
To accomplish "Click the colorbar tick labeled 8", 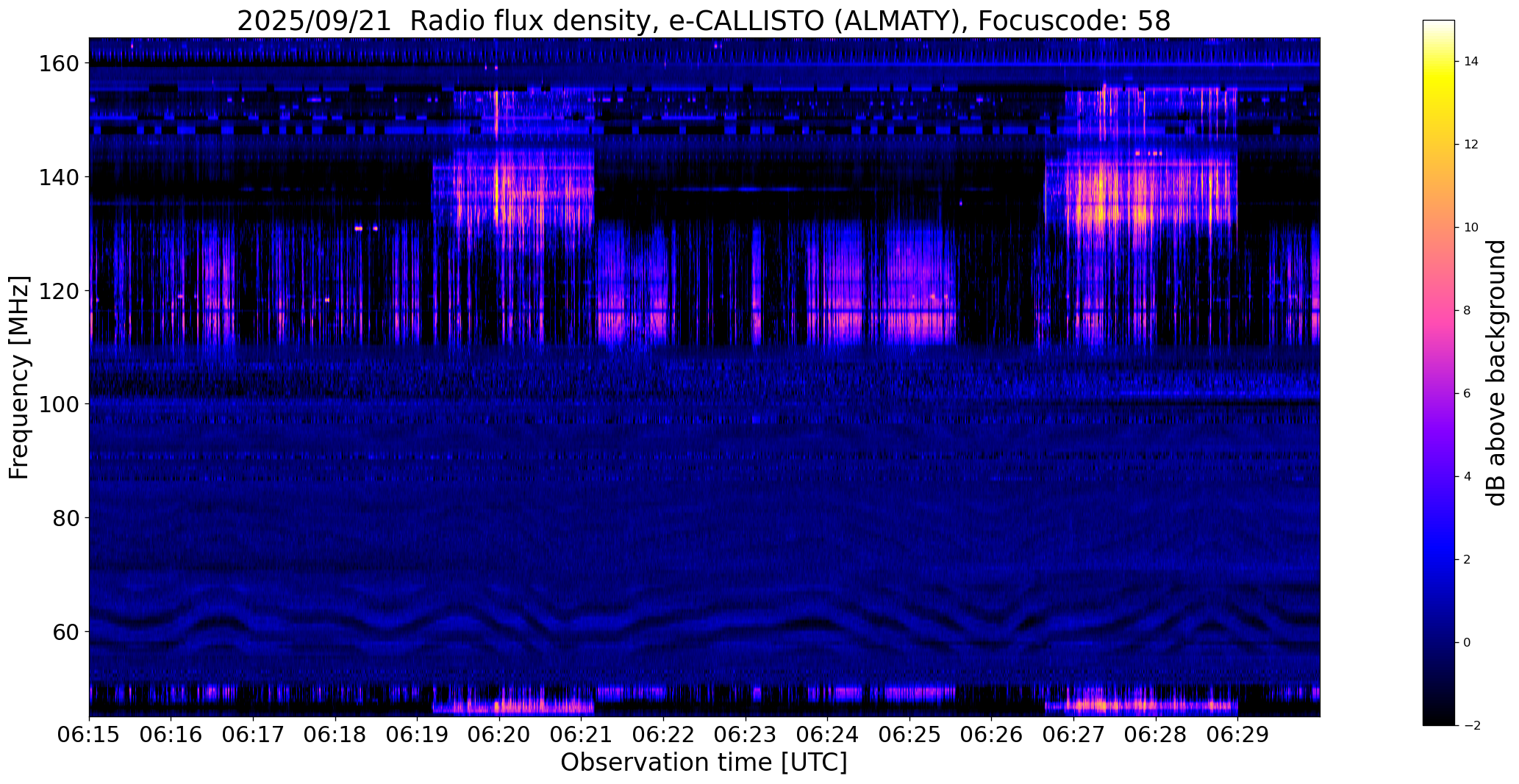I will (1468, 311).
